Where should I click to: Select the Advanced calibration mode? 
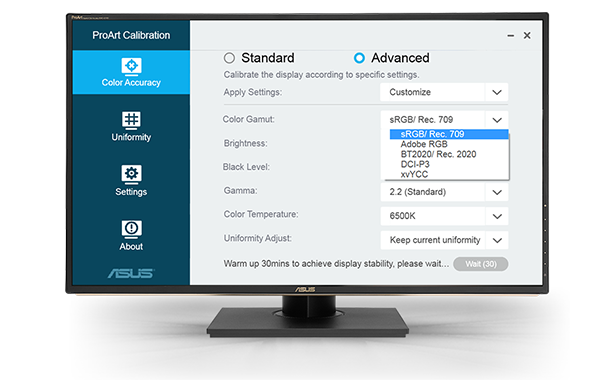[359, 58]
